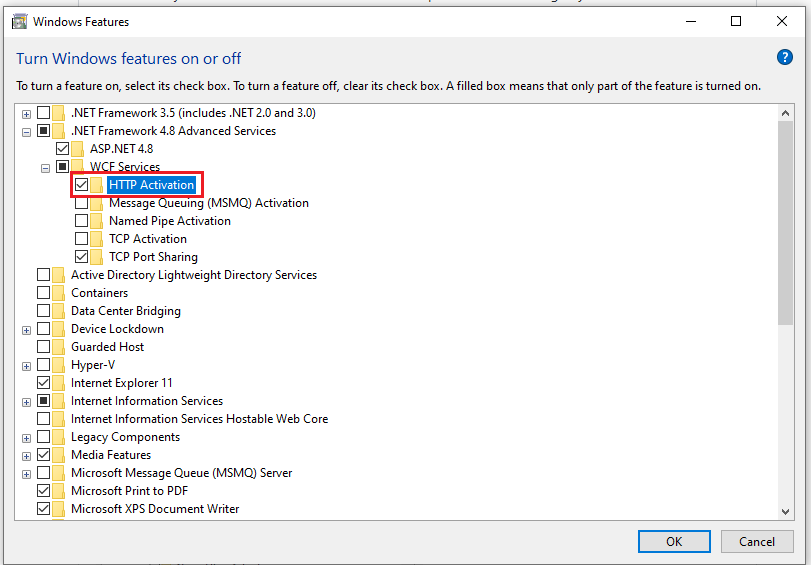Viewport: 811px width, 565px height.
Task: Toggle the Hyper-V checkbox
Action: [x=43, y=365]
